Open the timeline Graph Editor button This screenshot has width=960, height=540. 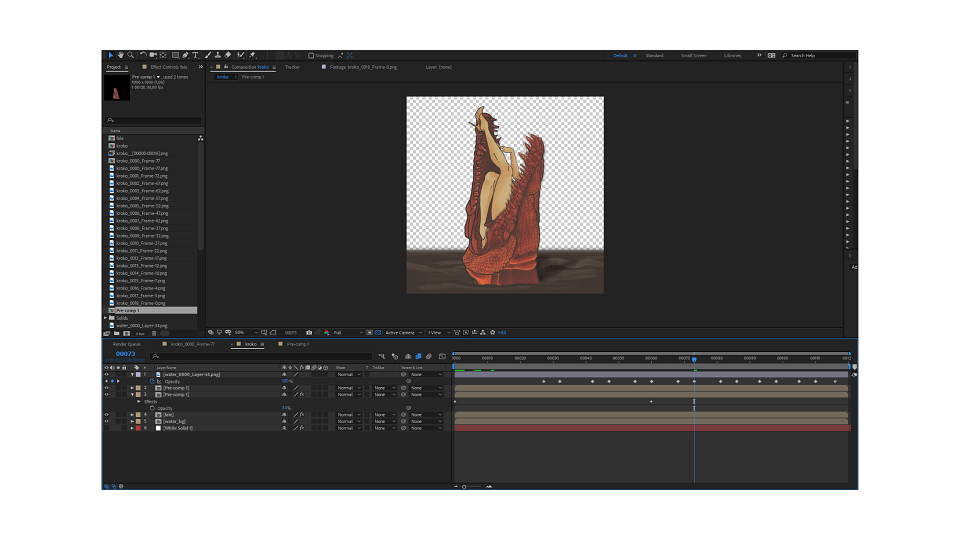point(442,356)
